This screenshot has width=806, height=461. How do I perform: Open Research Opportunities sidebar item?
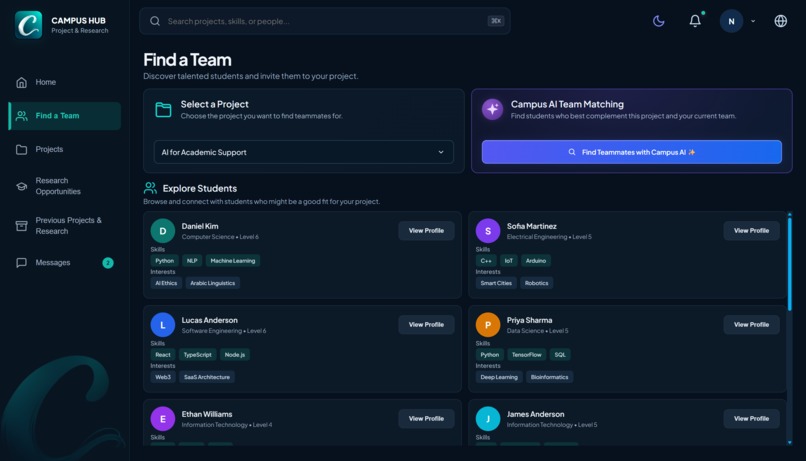[65, 186]
